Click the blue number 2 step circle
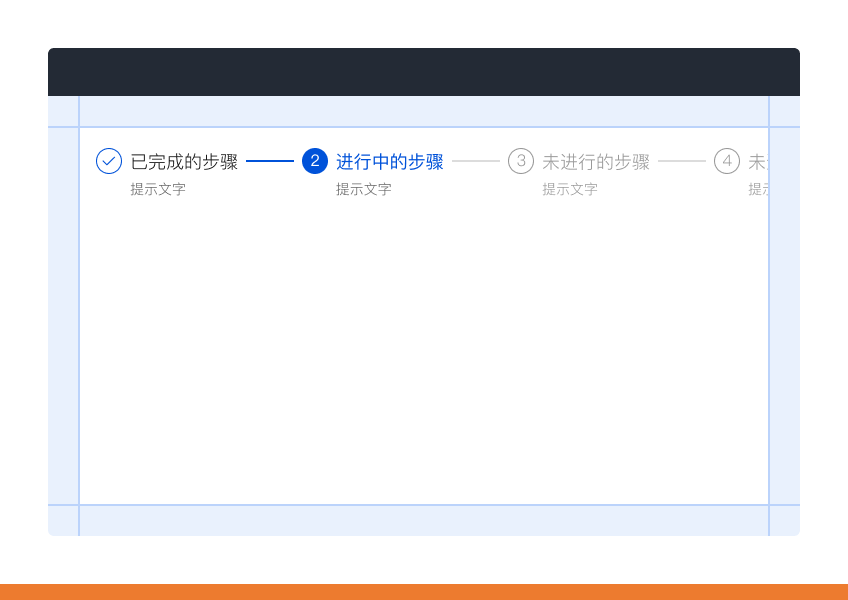 (315, 161)
